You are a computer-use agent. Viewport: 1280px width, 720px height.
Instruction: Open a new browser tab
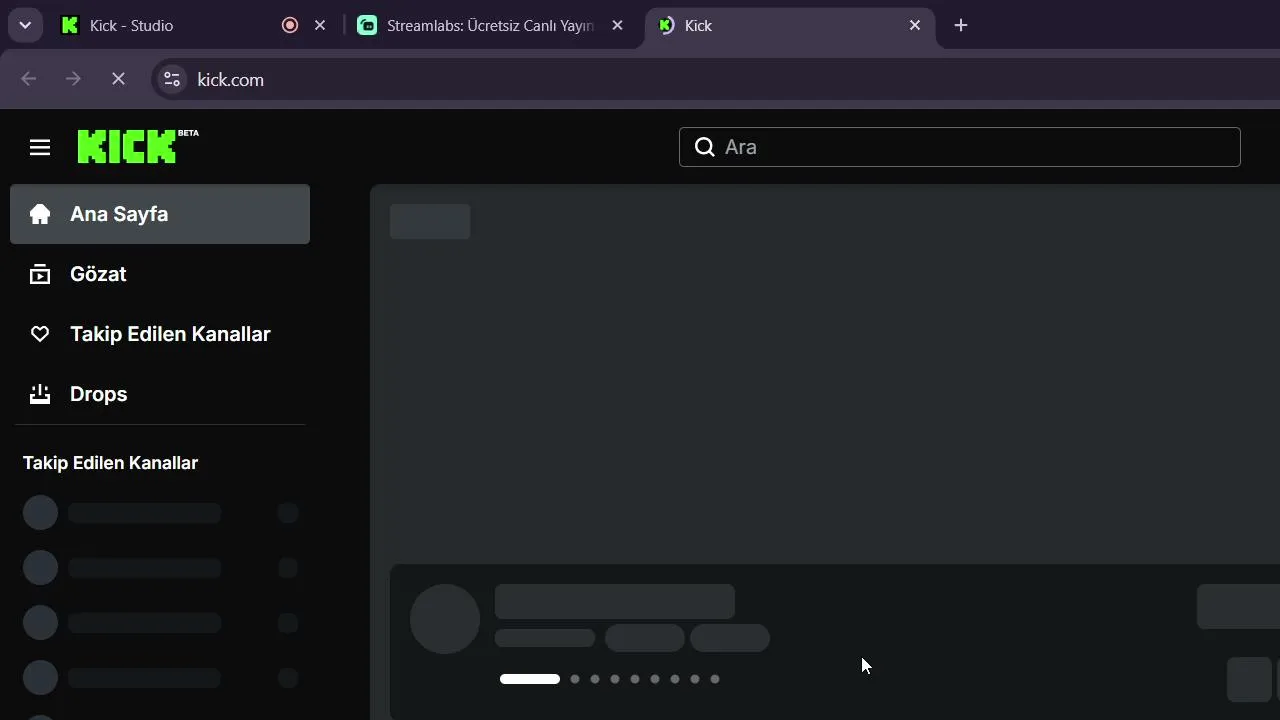coord(961,25)
